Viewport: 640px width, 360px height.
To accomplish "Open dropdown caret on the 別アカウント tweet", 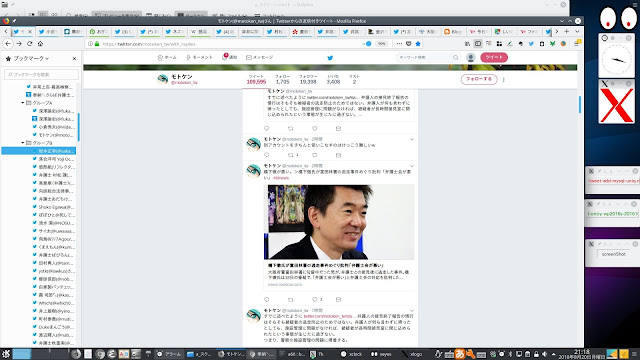I will pyautogui.click(x=412, y=140).
